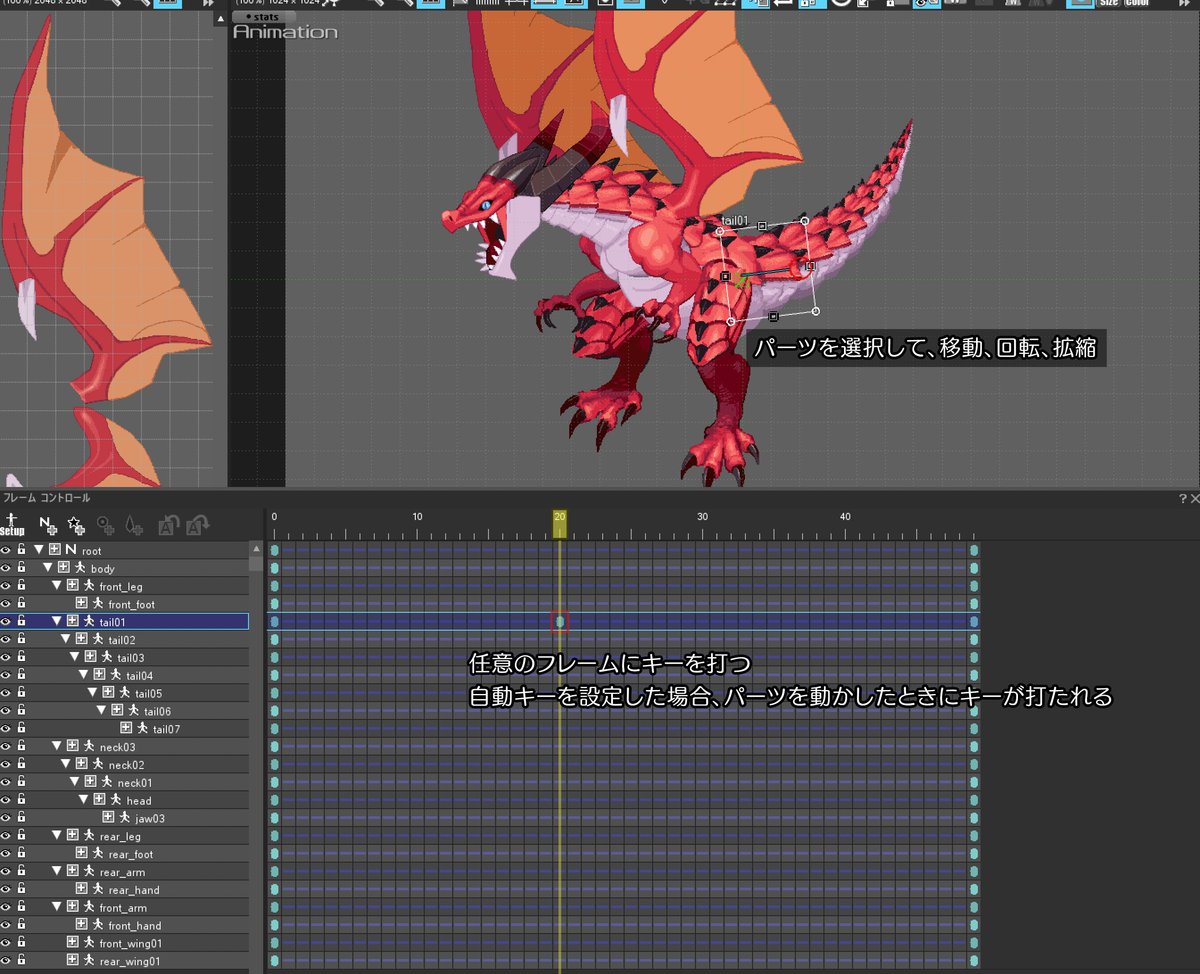Lock the rear_foot part
Image resolution: width=1200 pixels, height=974 pixels.
point(21,854)
